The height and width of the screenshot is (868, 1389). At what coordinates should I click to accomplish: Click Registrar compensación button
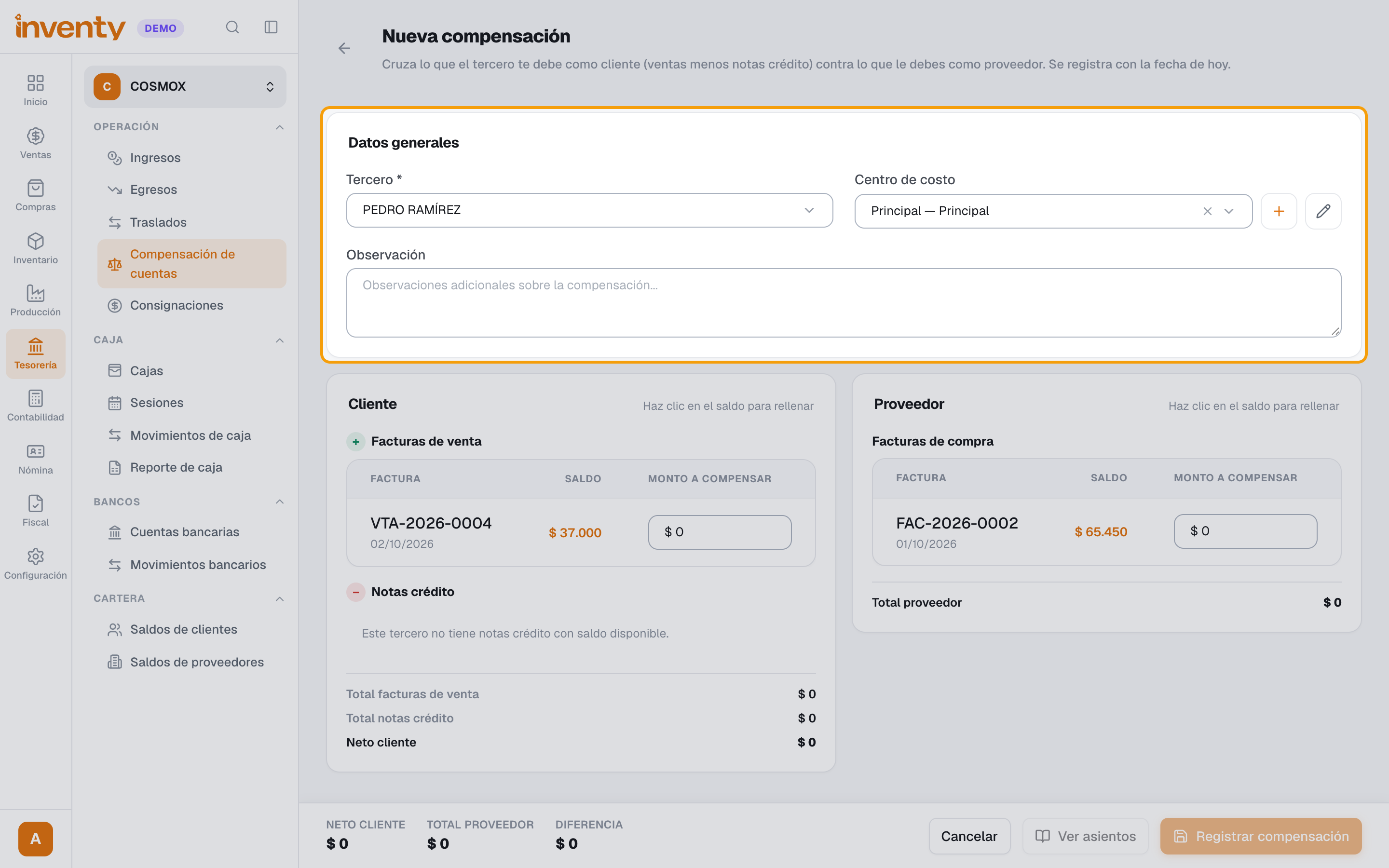tap(1260, 836)
